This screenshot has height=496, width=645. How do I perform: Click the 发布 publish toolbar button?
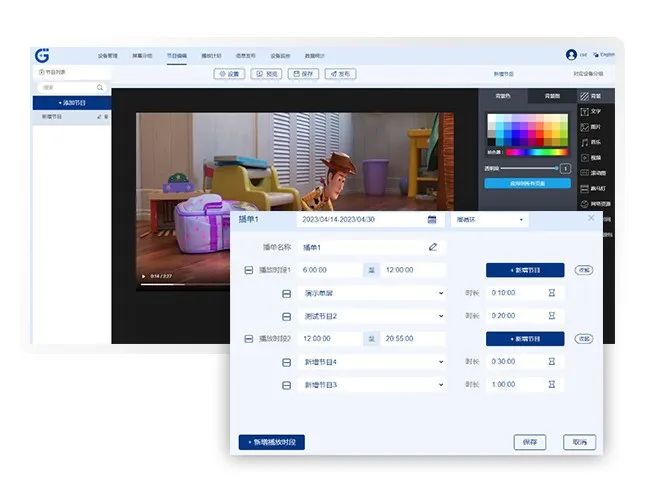point(341,74)
